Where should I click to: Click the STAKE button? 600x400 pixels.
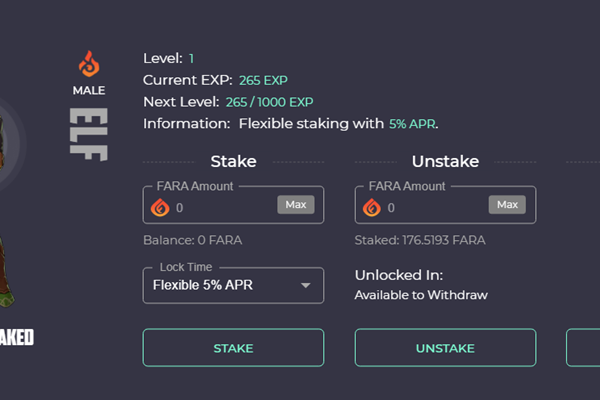(233, 348)
